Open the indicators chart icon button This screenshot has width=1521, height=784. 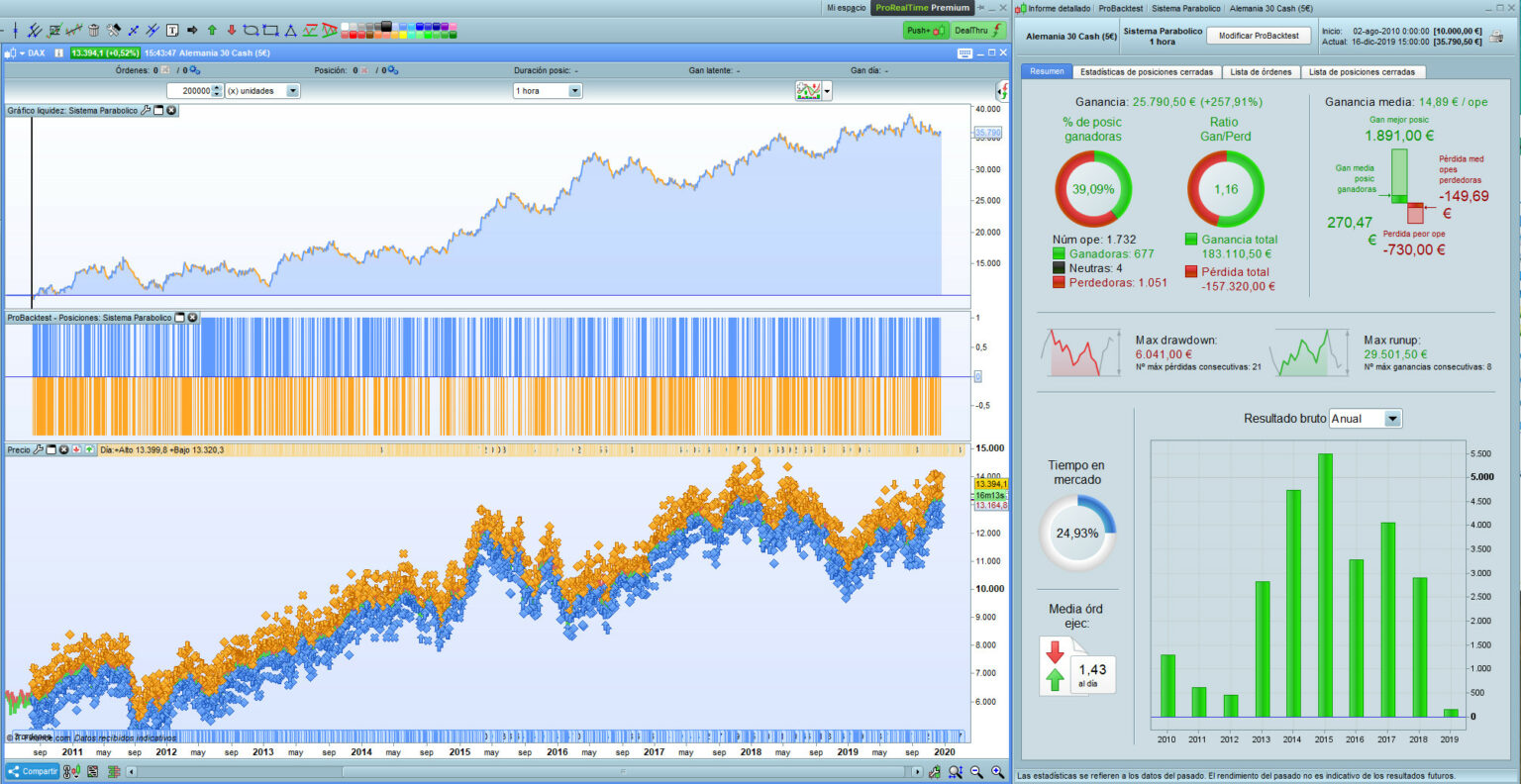click(x=808, y=91)
